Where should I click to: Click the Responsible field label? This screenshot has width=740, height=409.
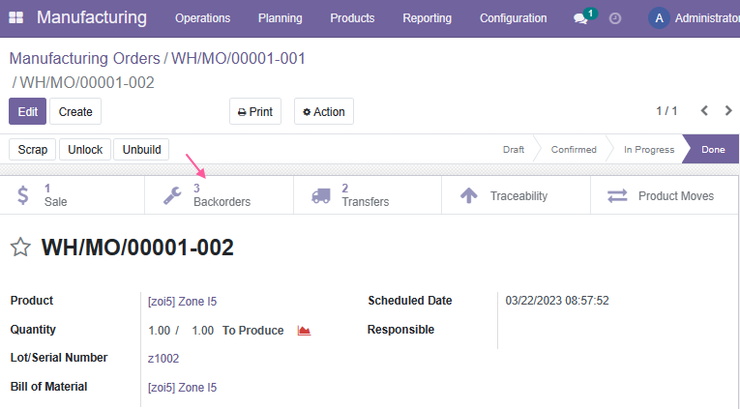(401, 329)
